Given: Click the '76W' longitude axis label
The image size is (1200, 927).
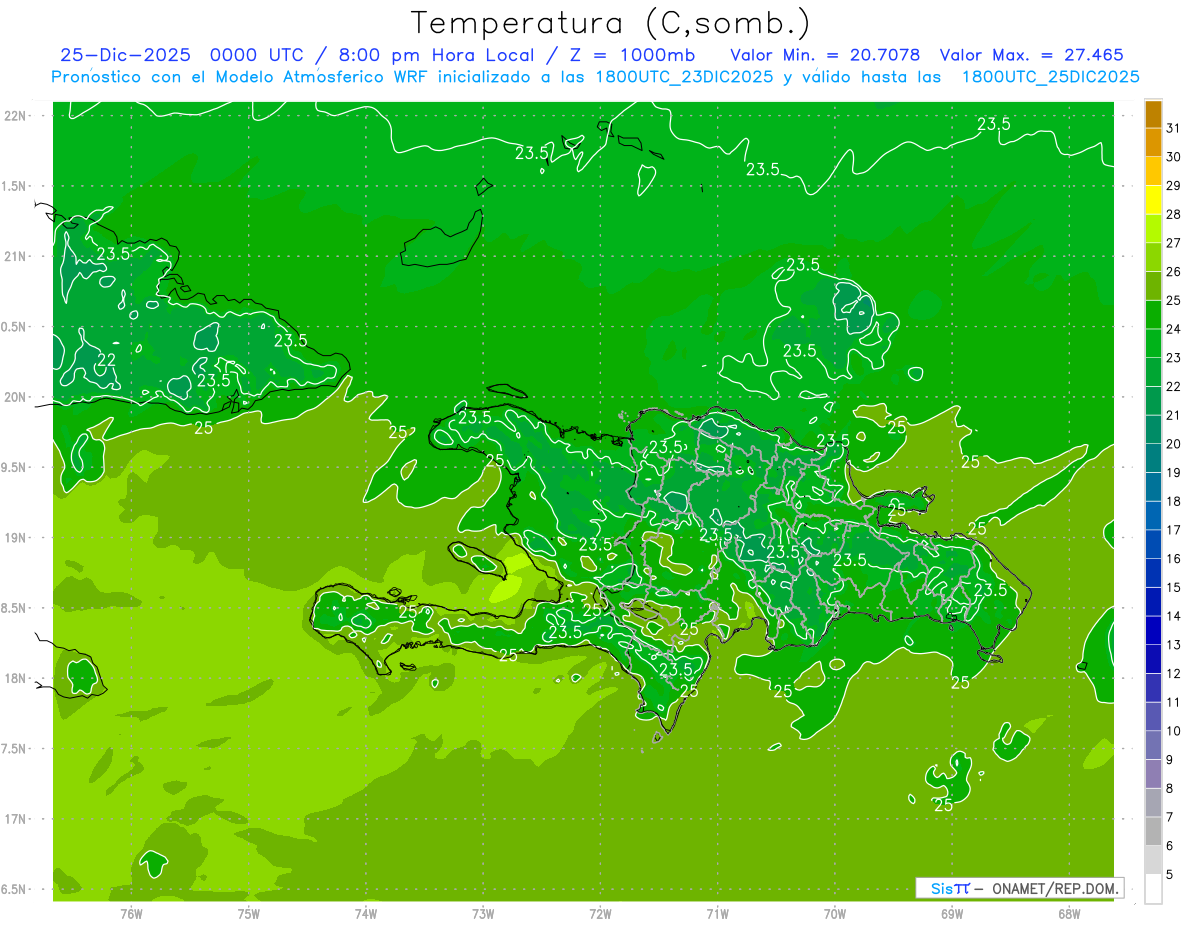Looking at the screenshot, I should point(132,914).
